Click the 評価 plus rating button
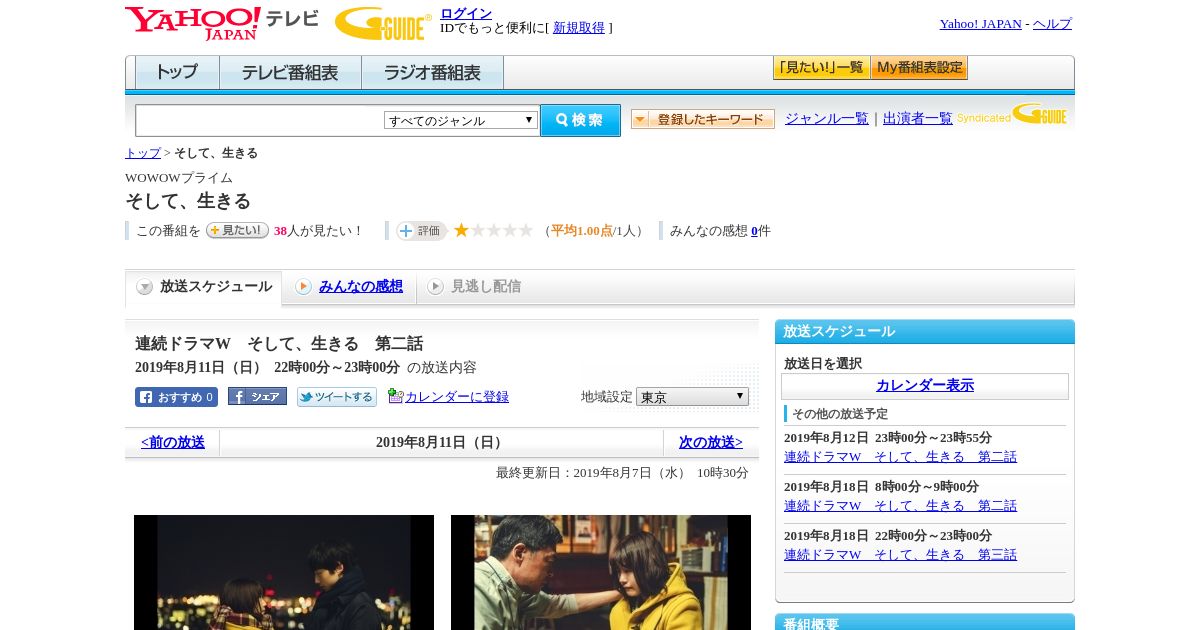Viewport: 1200px width, 630px height. 421,231
